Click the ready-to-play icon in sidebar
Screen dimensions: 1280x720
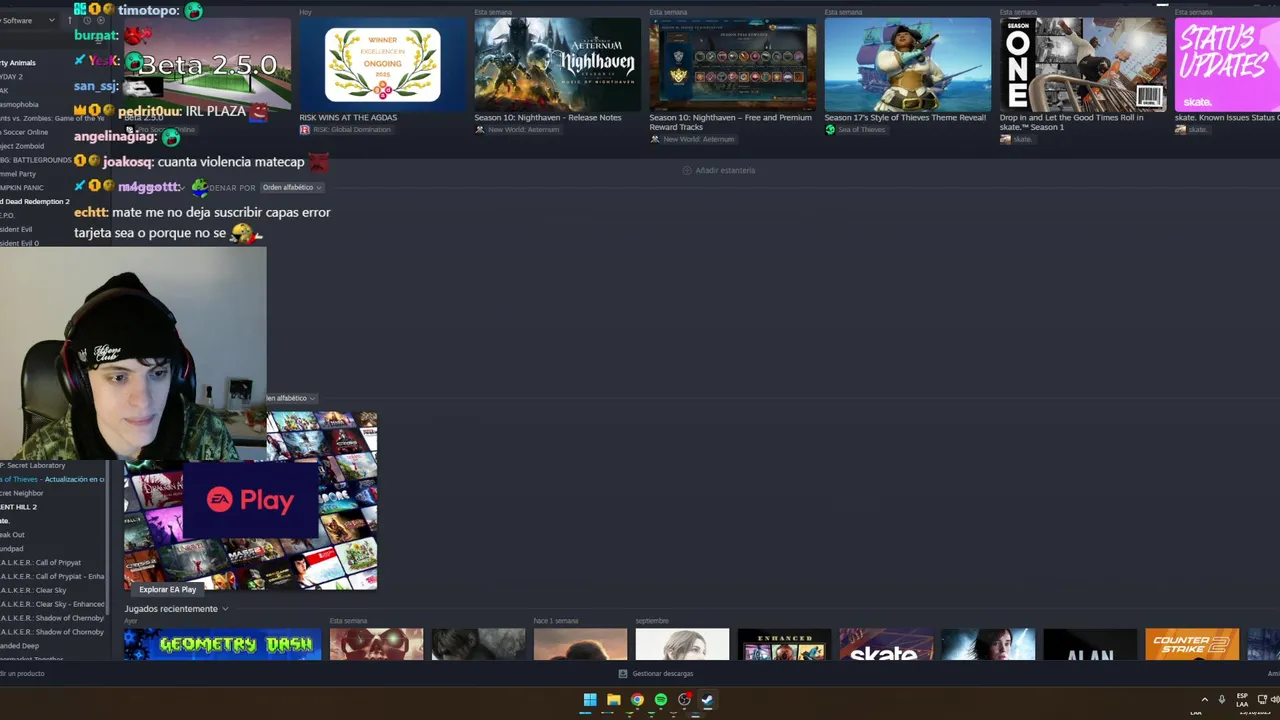[x=101, y=20]
